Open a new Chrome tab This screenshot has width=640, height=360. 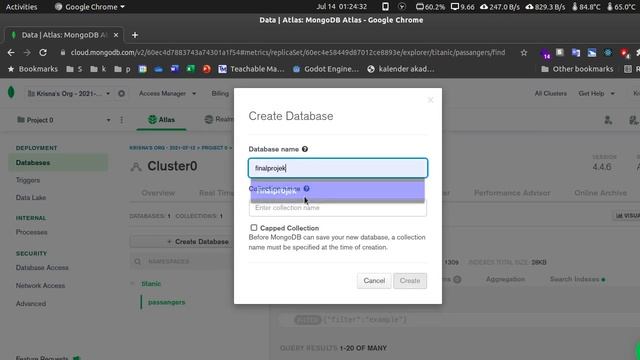135,35
